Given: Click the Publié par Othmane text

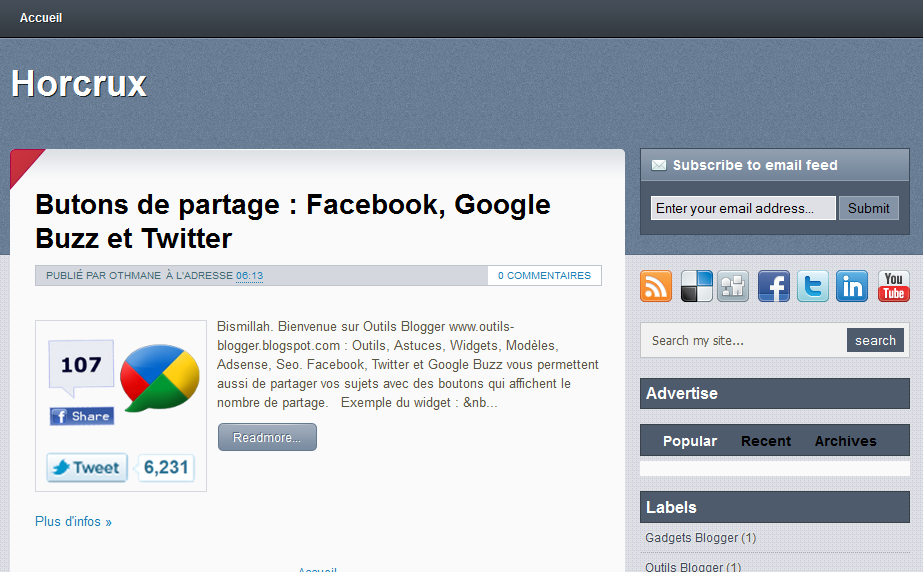Looking at the screenshot, I should [x=104, y=275].
